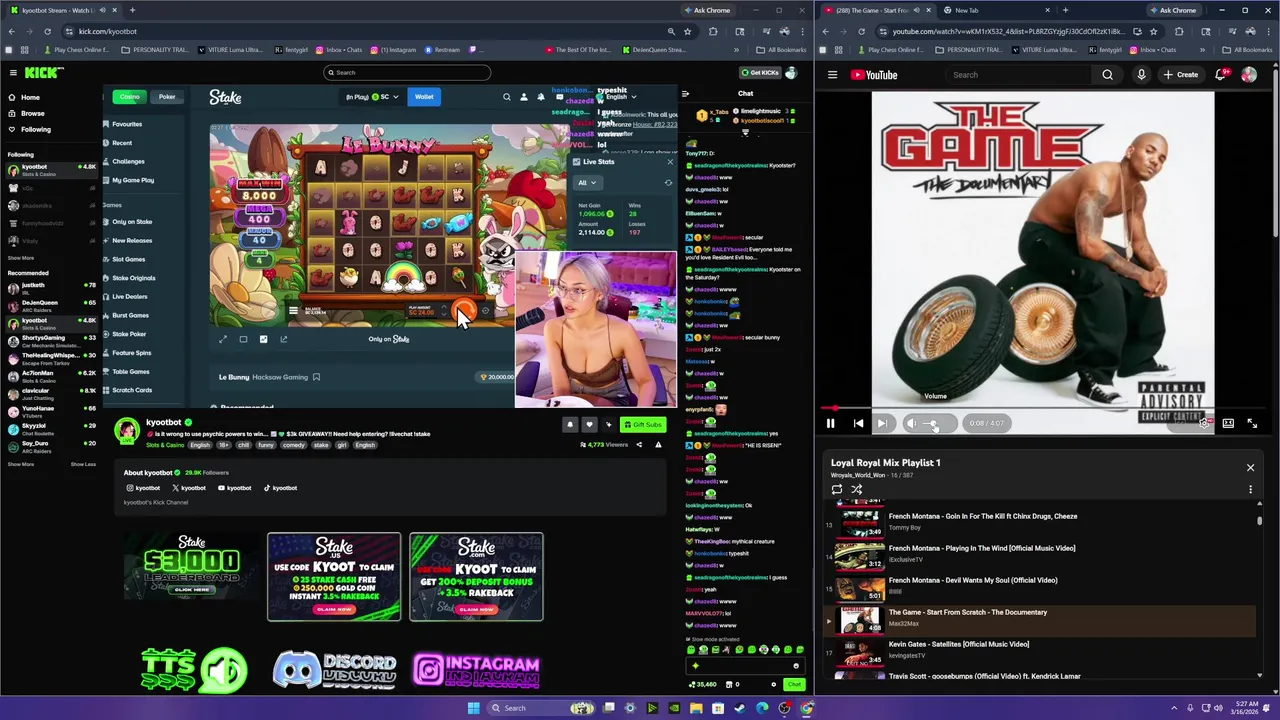Open Ask Chrome in the left window
The width and height of the screenshot is (1280, 720).
(706, 10)
